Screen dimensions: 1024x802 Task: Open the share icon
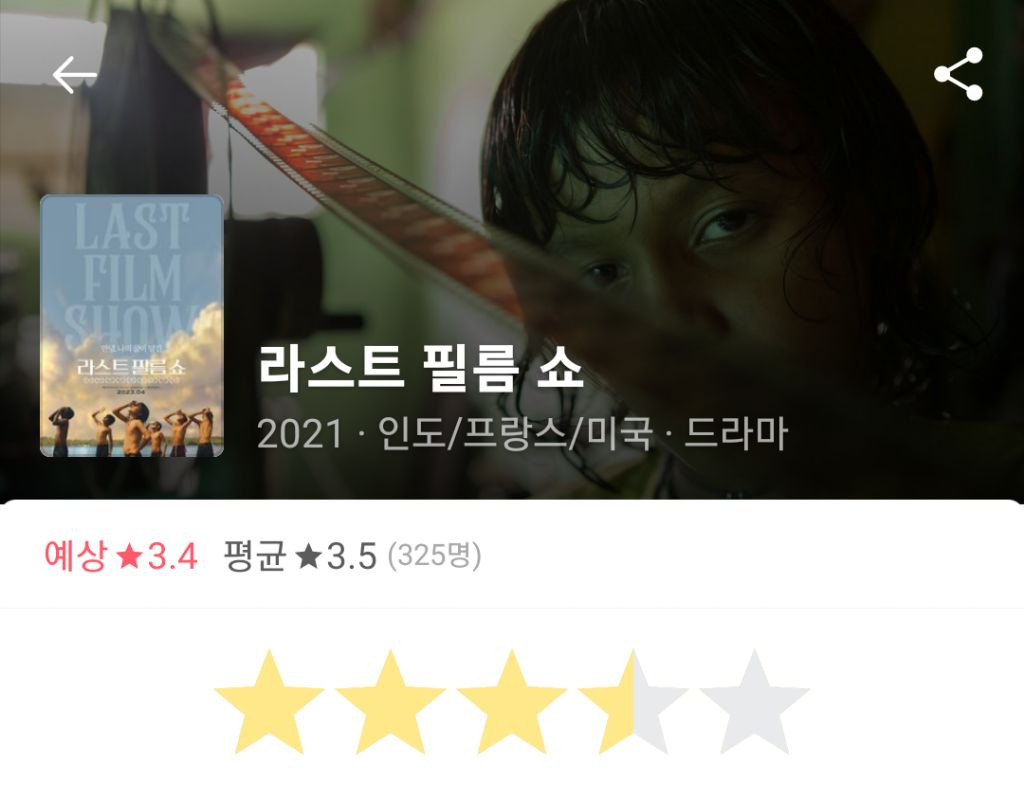958,74
